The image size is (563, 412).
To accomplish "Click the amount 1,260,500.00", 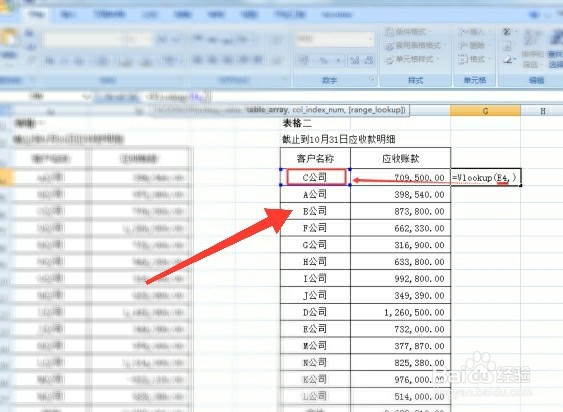I will pyautogui.click(x=414, y=313).
